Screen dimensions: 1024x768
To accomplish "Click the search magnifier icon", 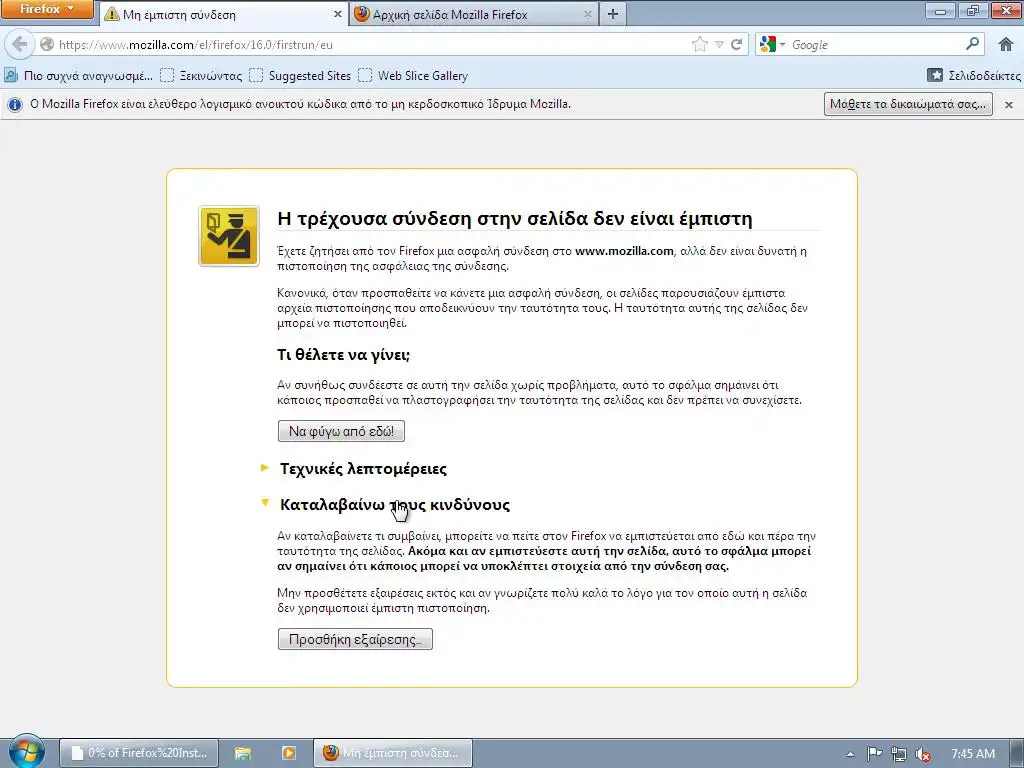I will point(972,44).
